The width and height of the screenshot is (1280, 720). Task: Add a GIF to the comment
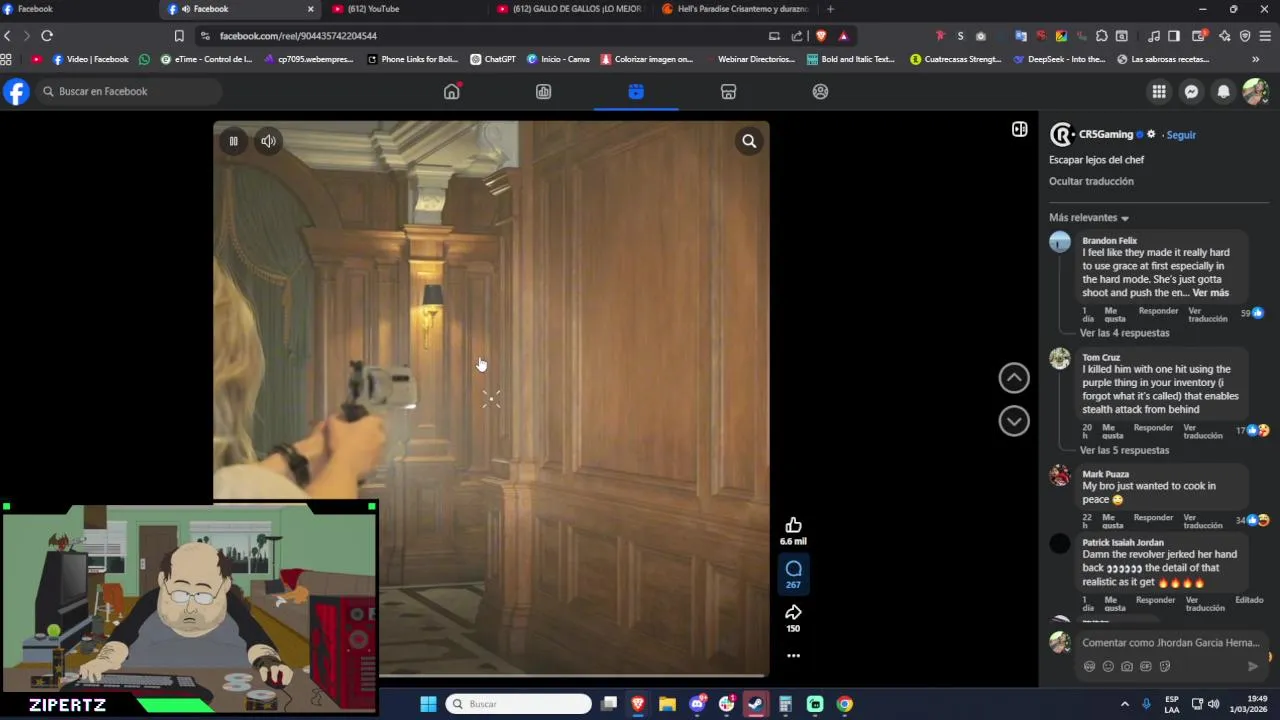(x=1146, y=666)
